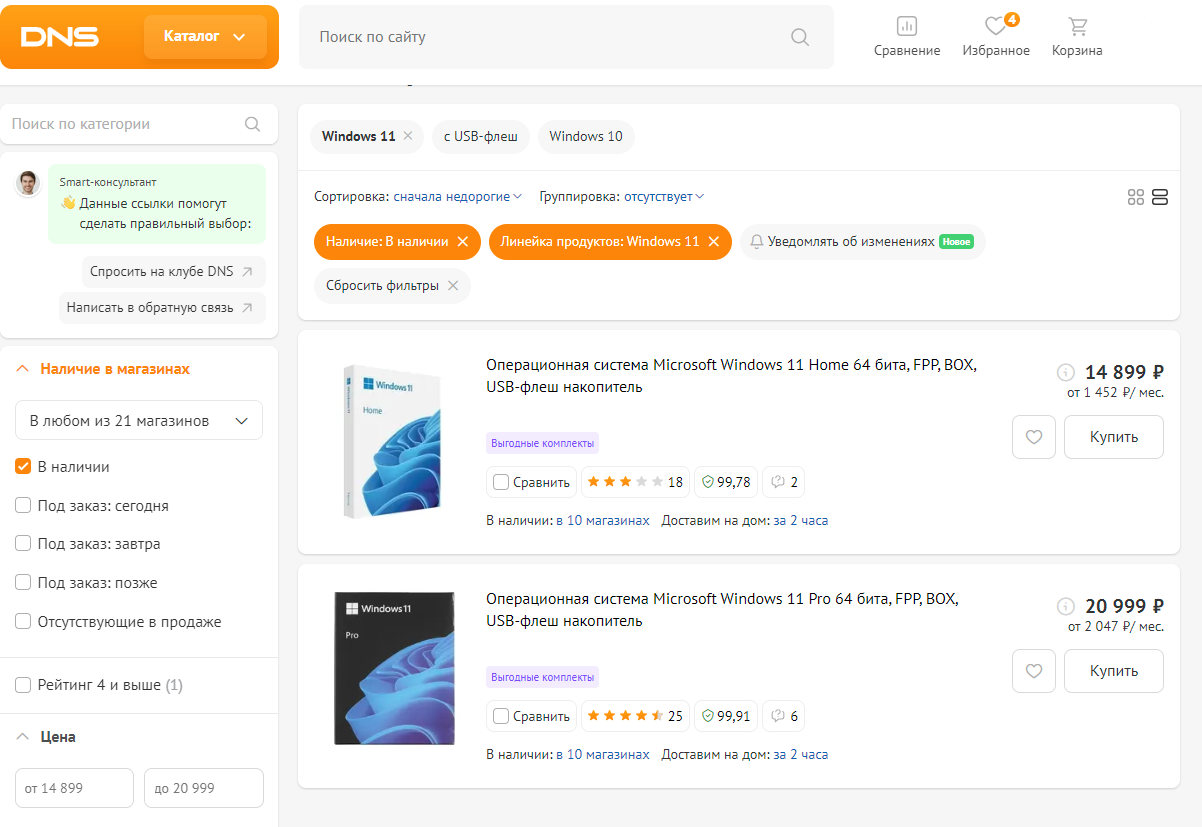Click the Windows 11 tag label
This screenshot has width=1202, height=827.
click(x=359, y=136)
